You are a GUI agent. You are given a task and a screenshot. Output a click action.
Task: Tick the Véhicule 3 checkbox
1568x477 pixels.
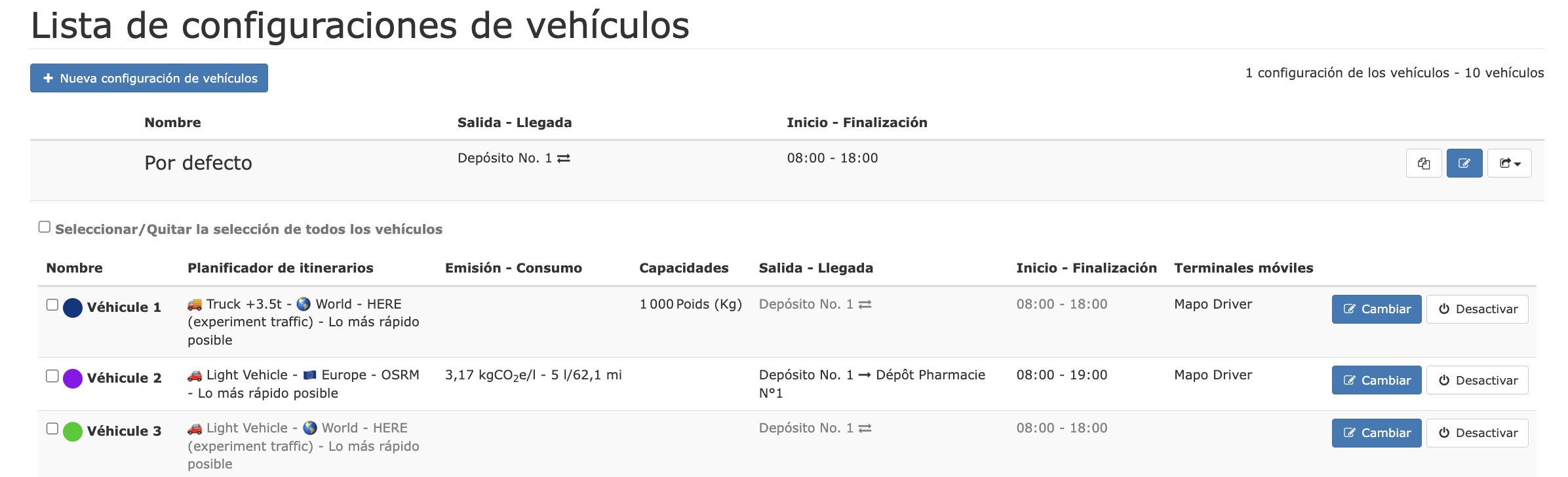click(x=52, y=429)
